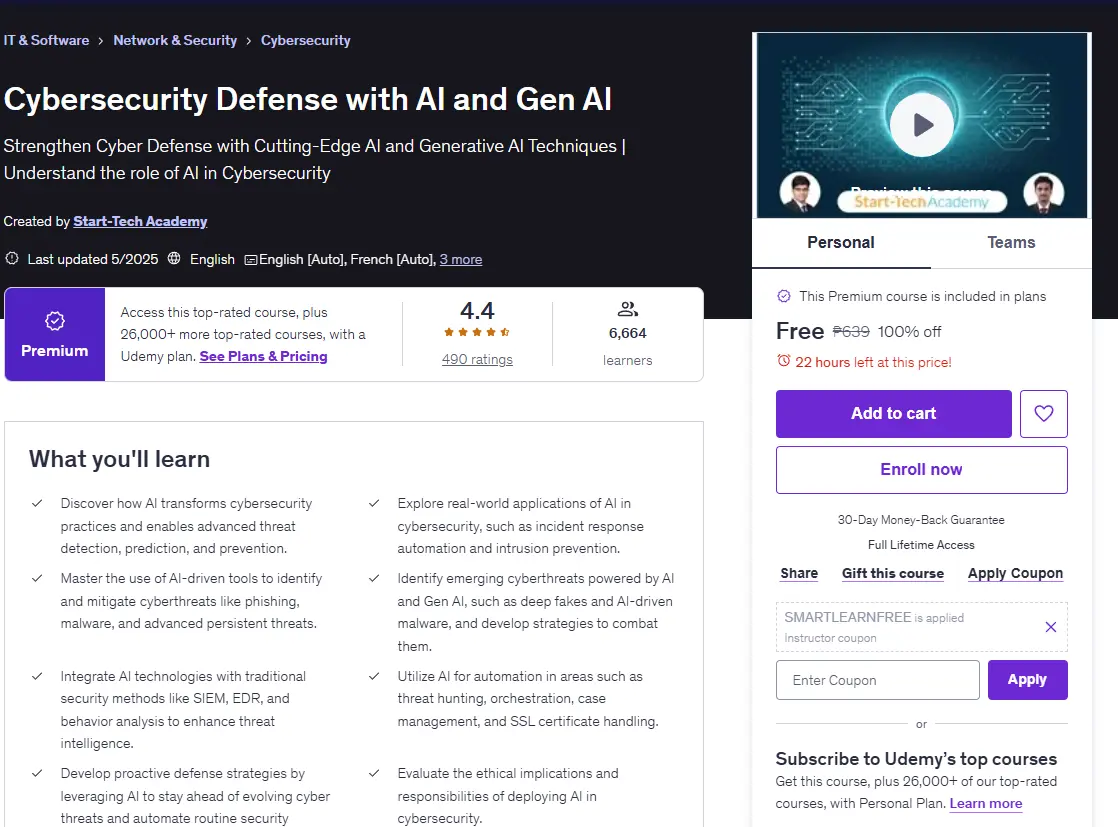Open the 490 ratings link

(x=477, y=359)
